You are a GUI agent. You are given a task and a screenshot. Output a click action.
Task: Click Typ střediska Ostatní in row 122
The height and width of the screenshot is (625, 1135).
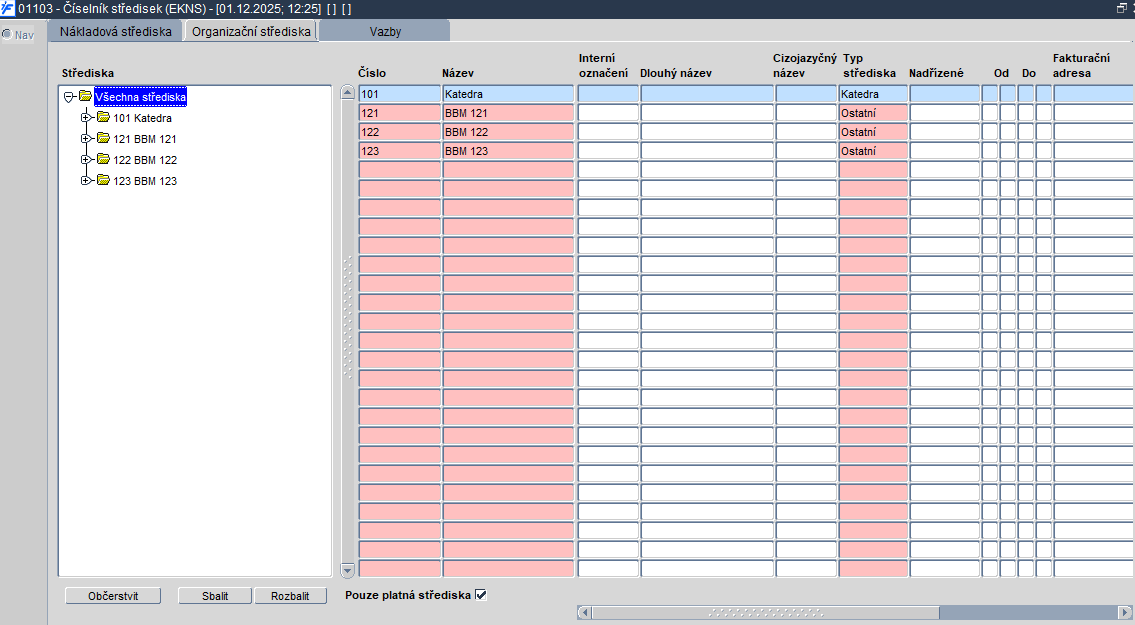tap(873, 131)
